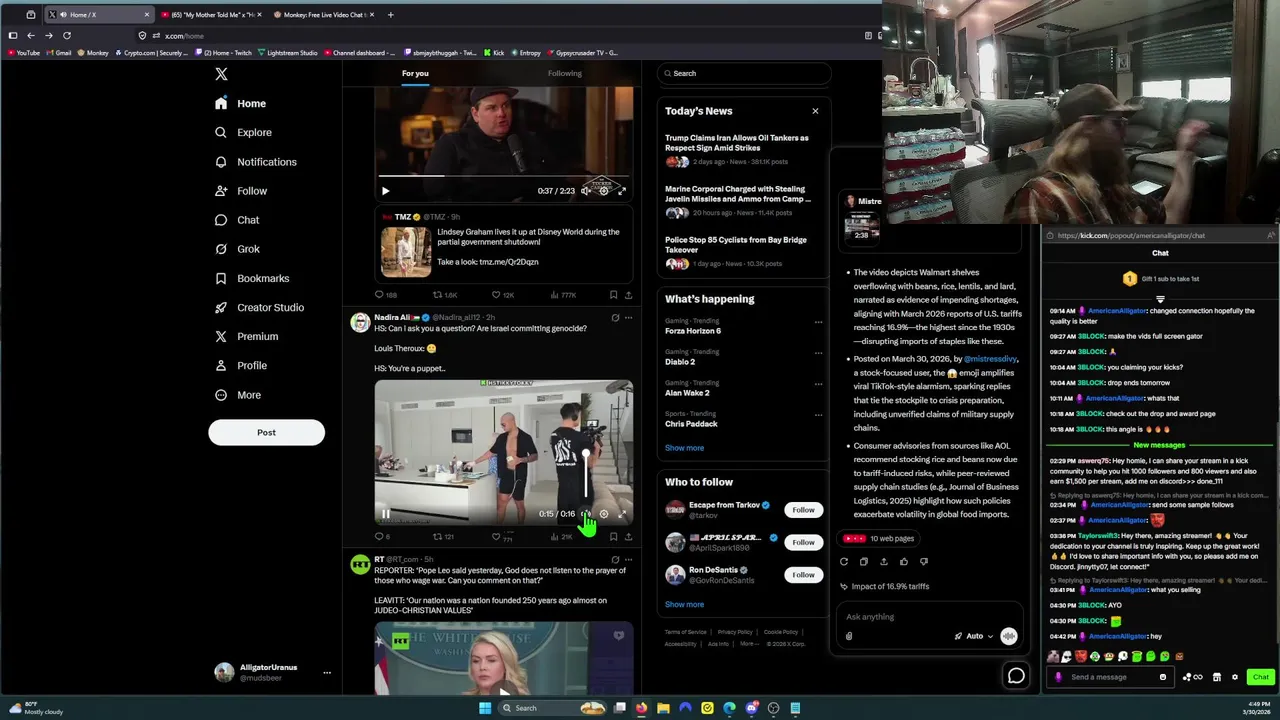Open the Kick chat shop icon
The image size is (1280, 720).
click(1217, 677)
